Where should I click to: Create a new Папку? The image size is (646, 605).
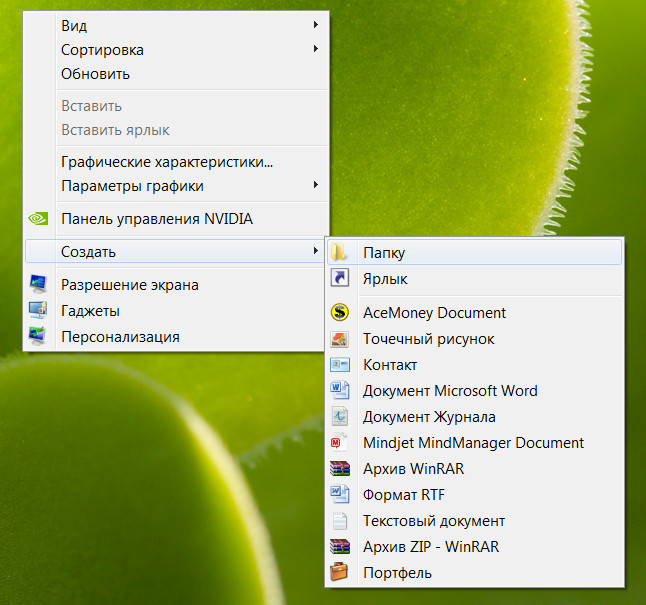point(474,252)
